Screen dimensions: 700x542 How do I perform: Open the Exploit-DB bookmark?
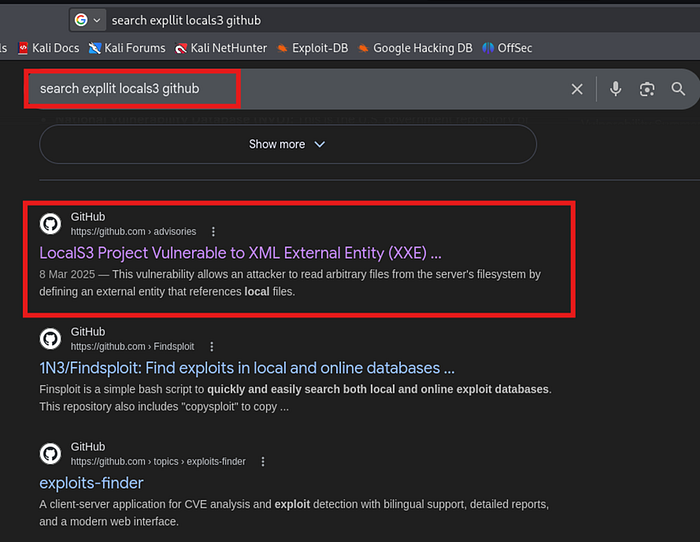click(312, 48)
